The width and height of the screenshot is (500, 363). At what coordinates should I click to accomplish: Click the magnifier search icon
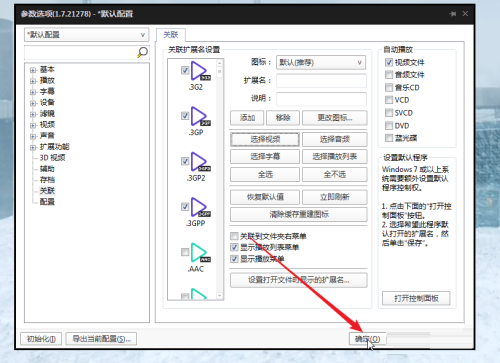coord(142,52)
